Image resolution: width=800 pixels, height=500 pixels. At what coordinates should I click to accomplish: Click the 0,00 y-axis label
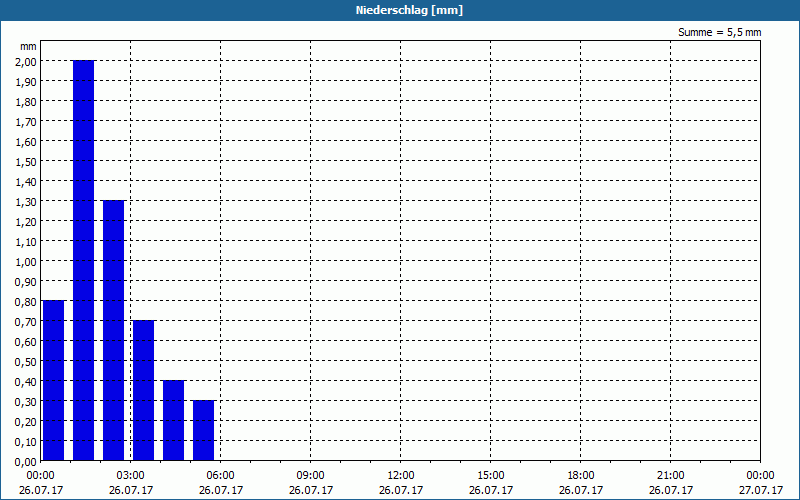point(28,461)
